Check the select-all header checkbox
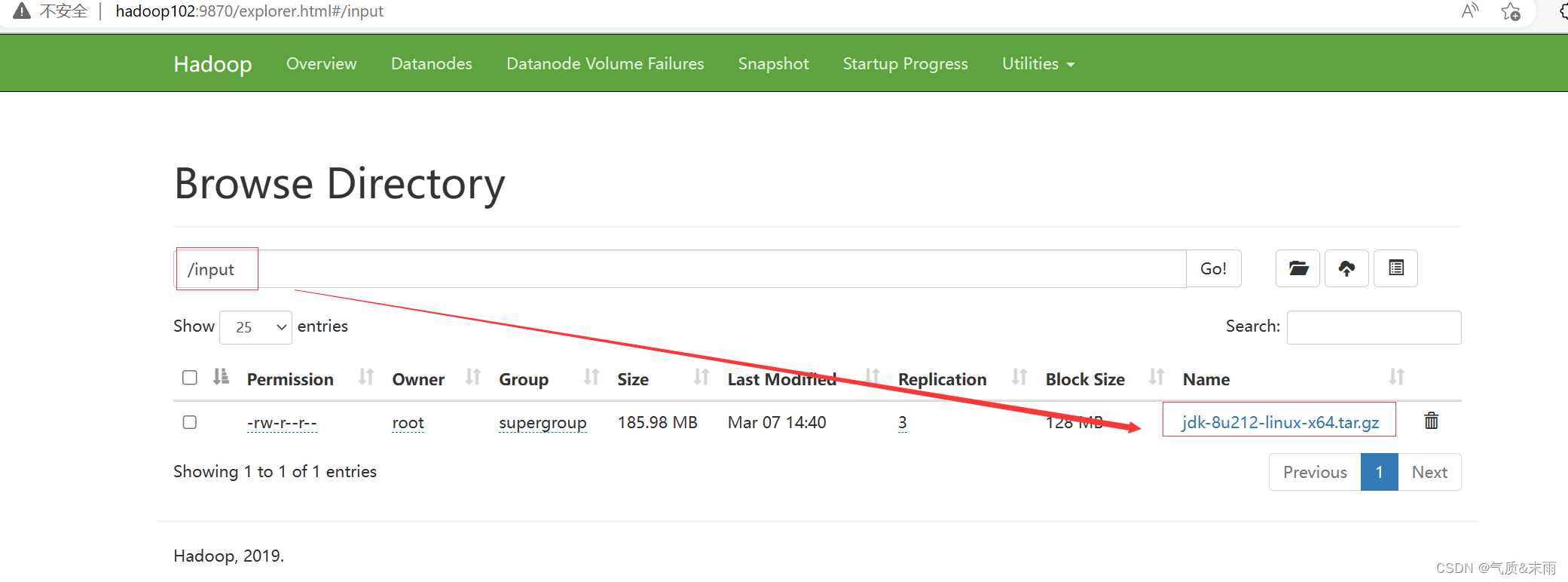The height and width of the screenshot is (582, 1568). point(190,378)
